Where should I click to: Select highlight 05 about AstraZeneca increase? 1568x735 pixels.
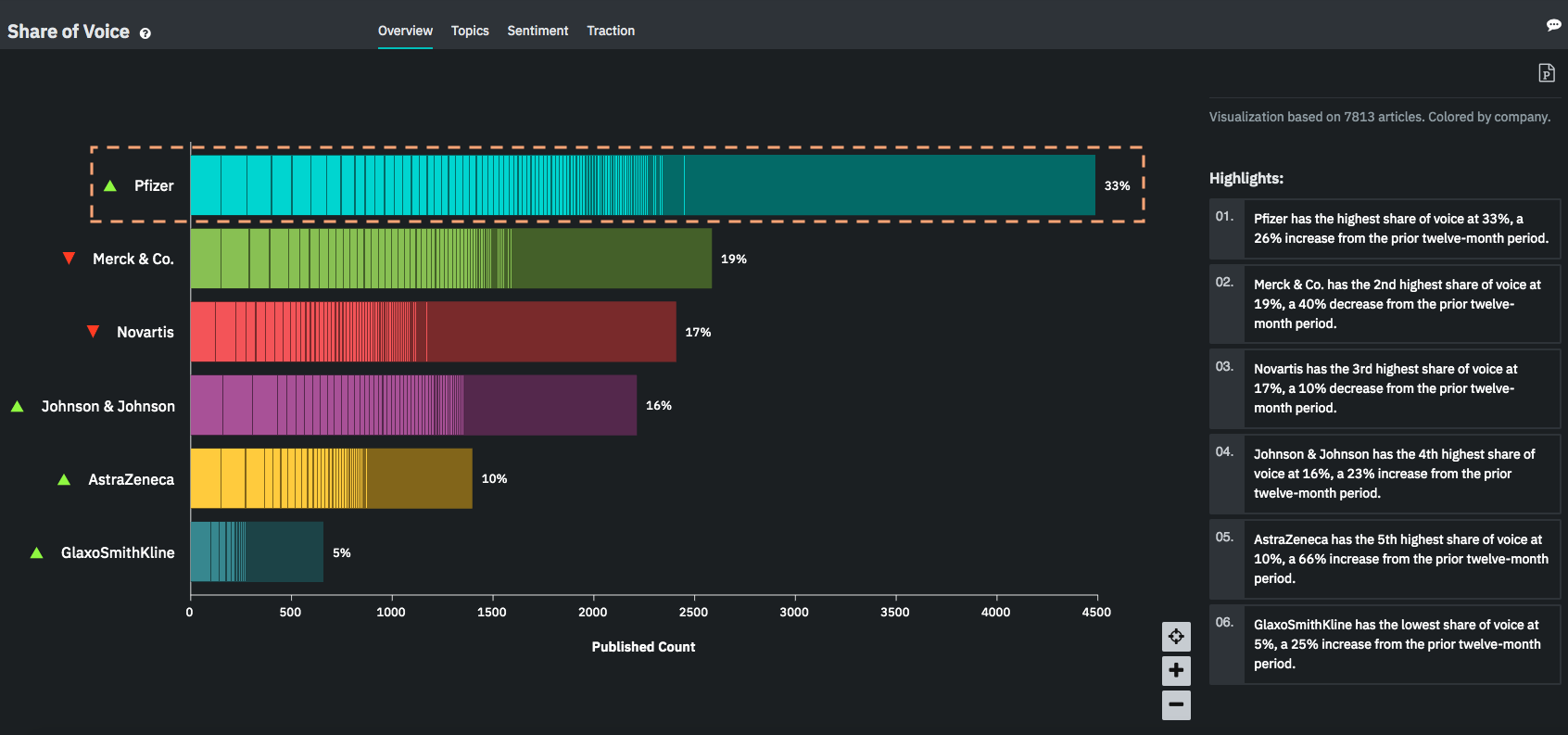[1385, 559]
